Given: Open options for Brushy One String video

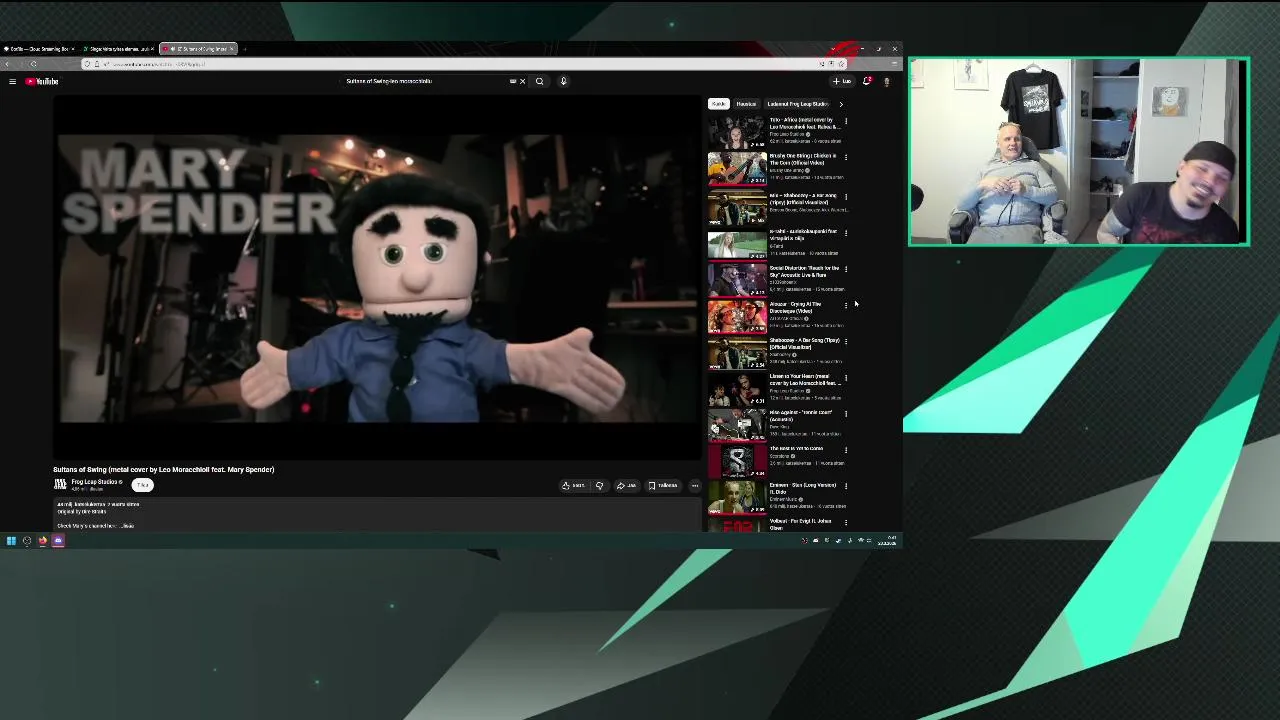Looking at the screenshot, I should click(846, 157).
